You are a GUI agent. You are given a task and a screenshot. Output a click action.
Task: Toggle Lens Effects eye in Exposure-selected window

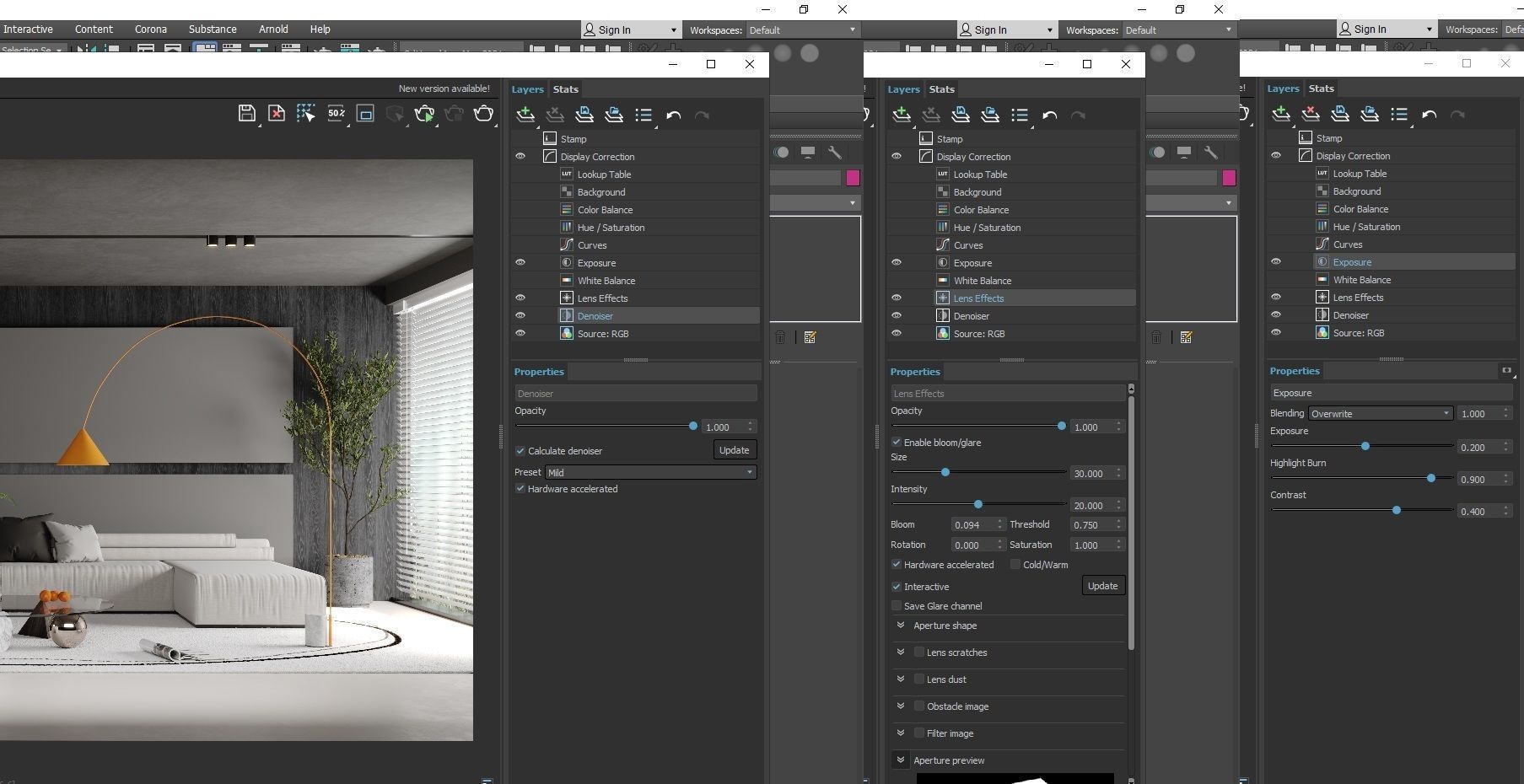point(1276,297)
